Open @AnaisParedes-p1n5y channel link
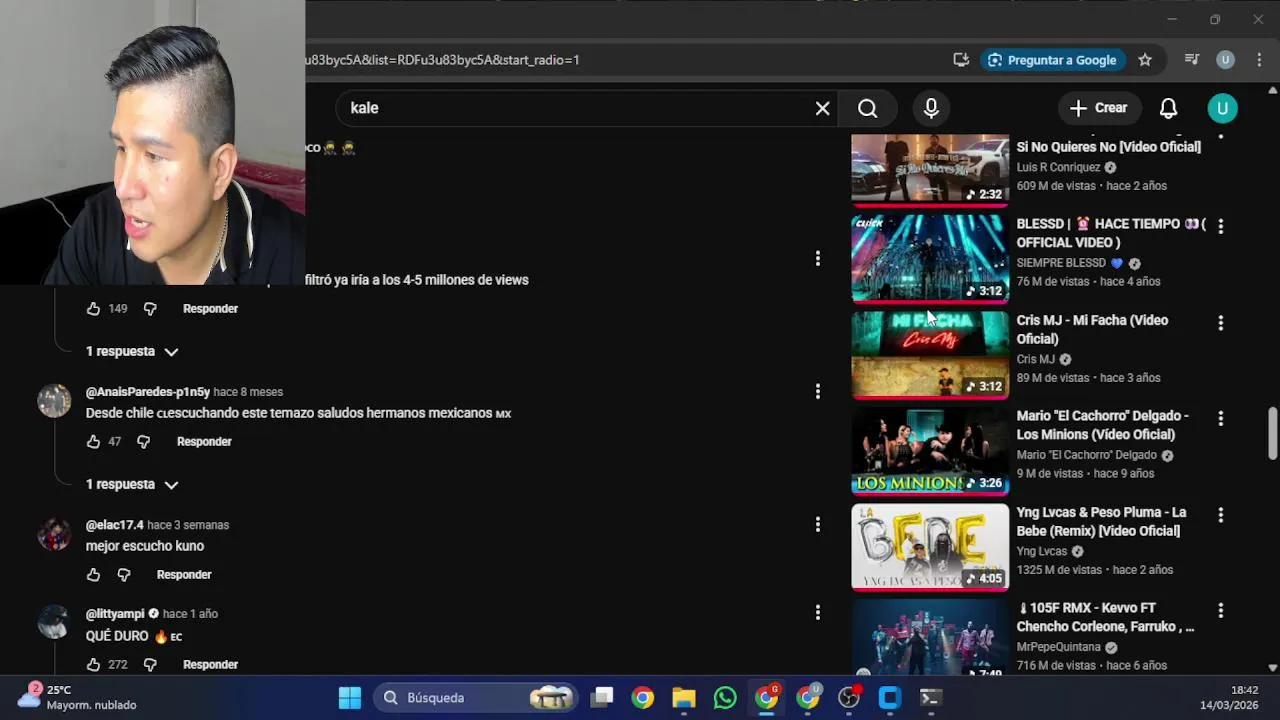This screenshot has width=1280, height=720. click(148, 392)
